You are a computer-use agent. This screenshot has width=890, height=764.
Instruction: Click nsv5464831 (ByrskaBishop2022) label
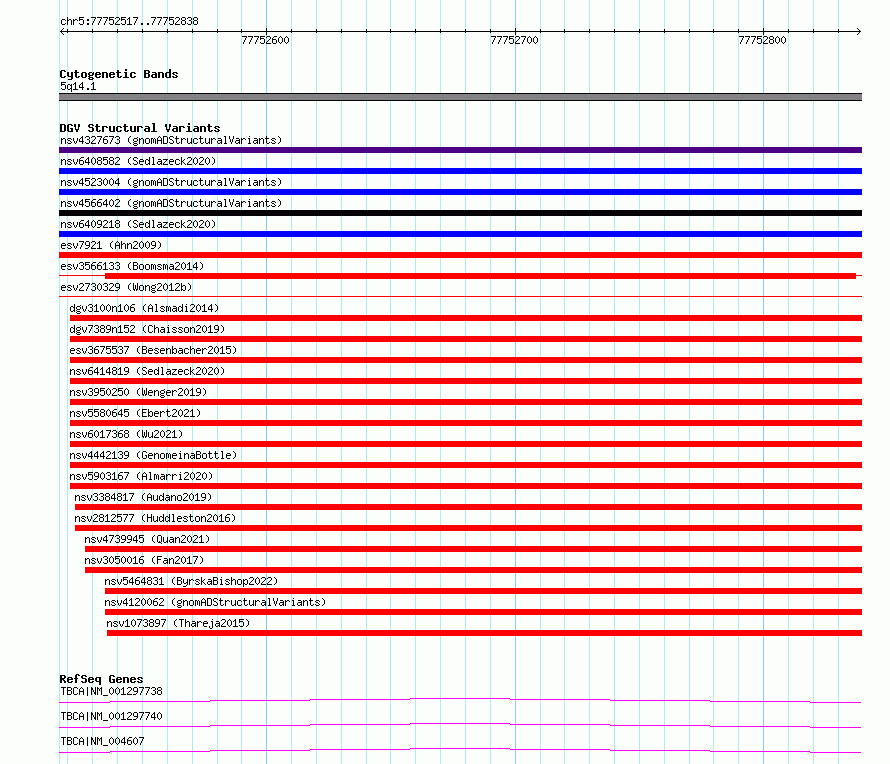click(x=191, y=581)
